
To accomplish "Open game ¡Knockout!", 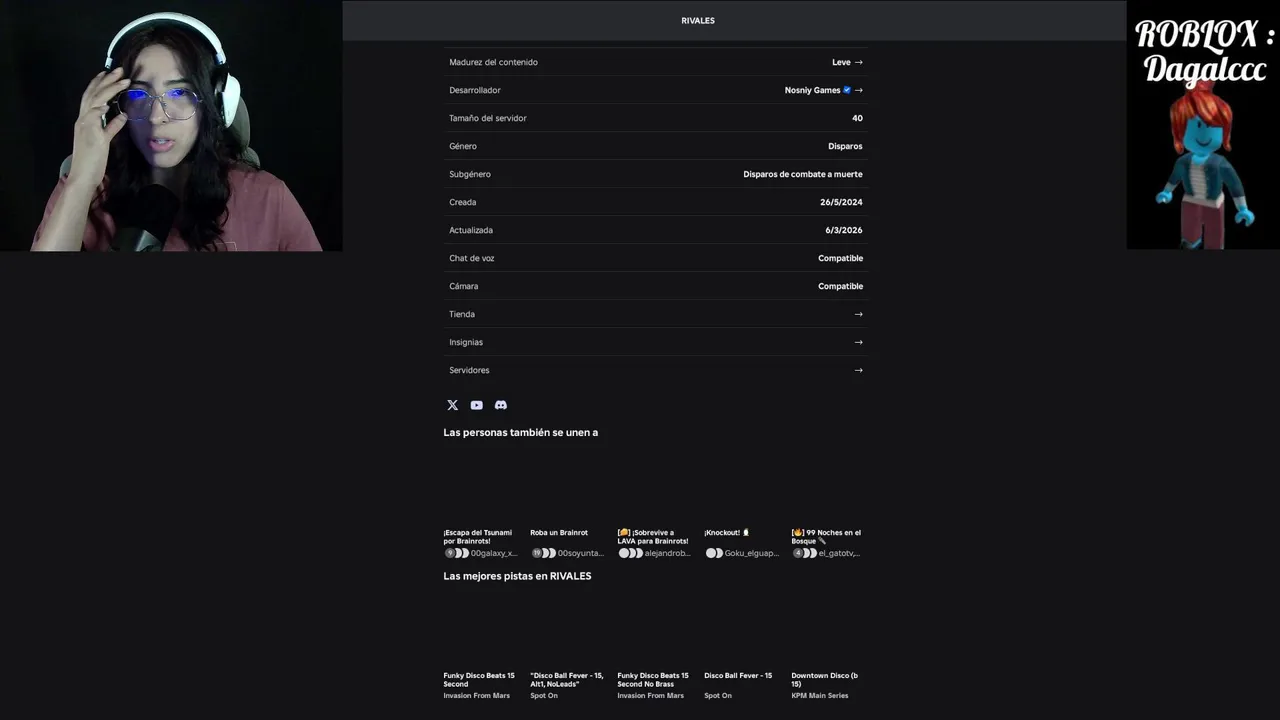I will coord(726,532).
